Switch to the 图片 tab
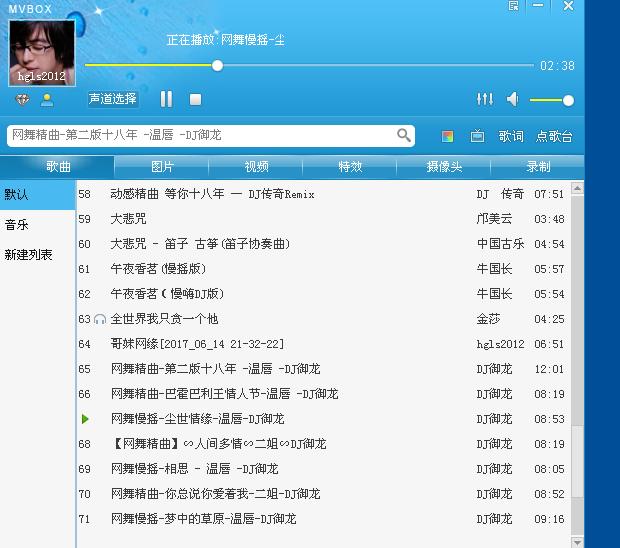Screen dimensions: 620x548 pos(162,166)
